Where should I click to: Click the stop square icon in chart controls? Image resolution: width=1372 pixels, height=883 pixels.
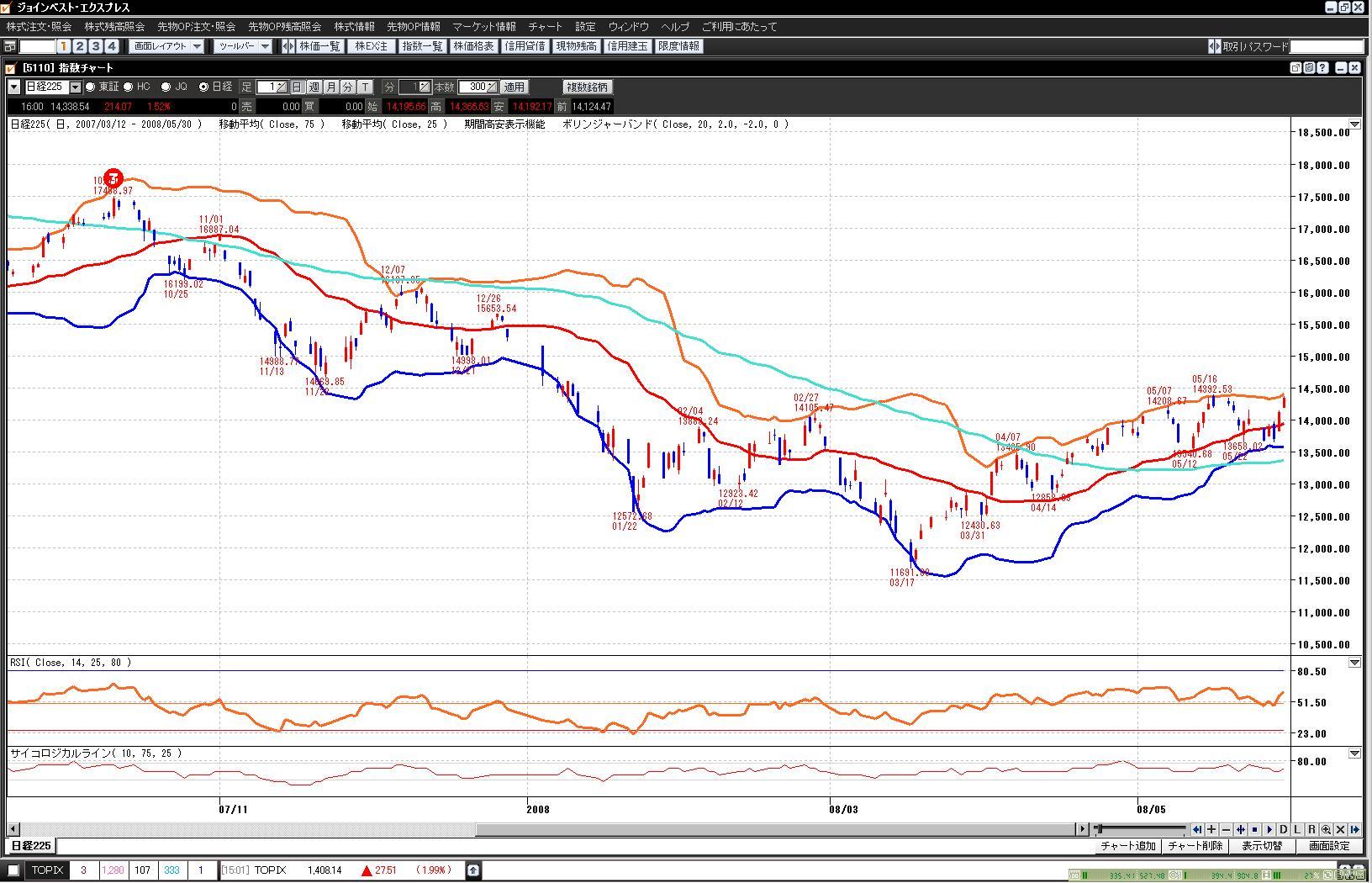pos(1254,829)
